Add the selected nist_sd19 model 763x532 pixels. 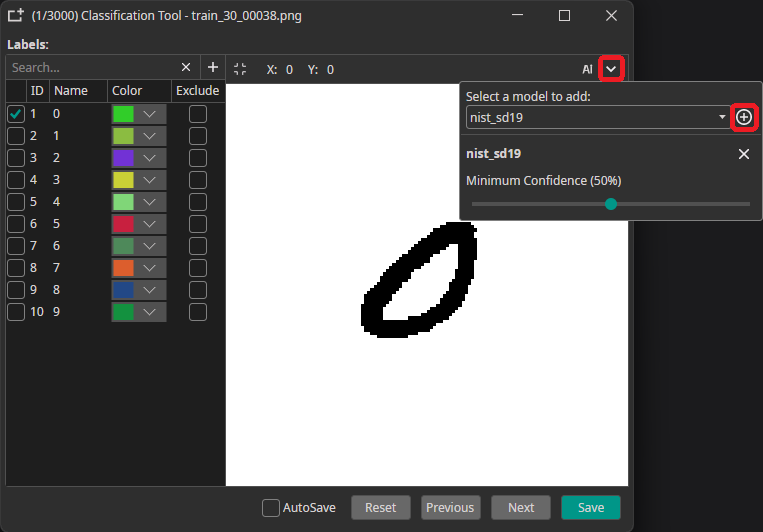tap(743, 118)
